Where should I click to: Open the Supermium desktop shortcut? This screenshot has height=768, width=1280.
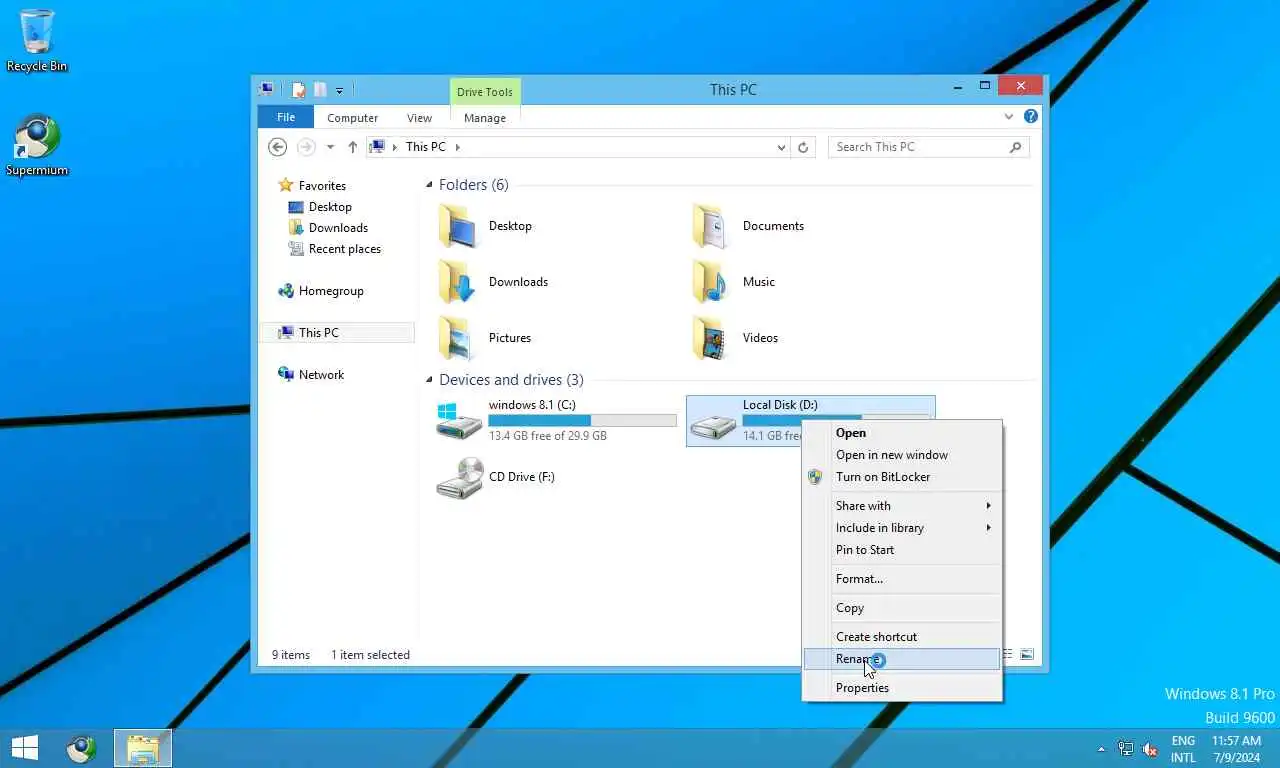click(37, 145)
